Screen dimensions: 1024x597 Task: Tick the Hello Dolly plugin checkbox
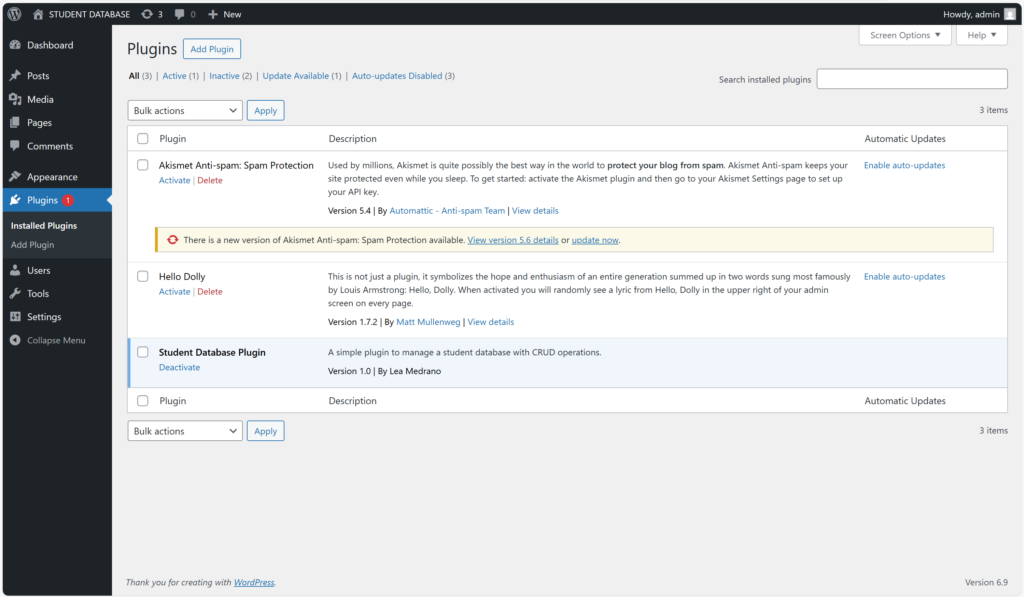(x=143, y=276)
